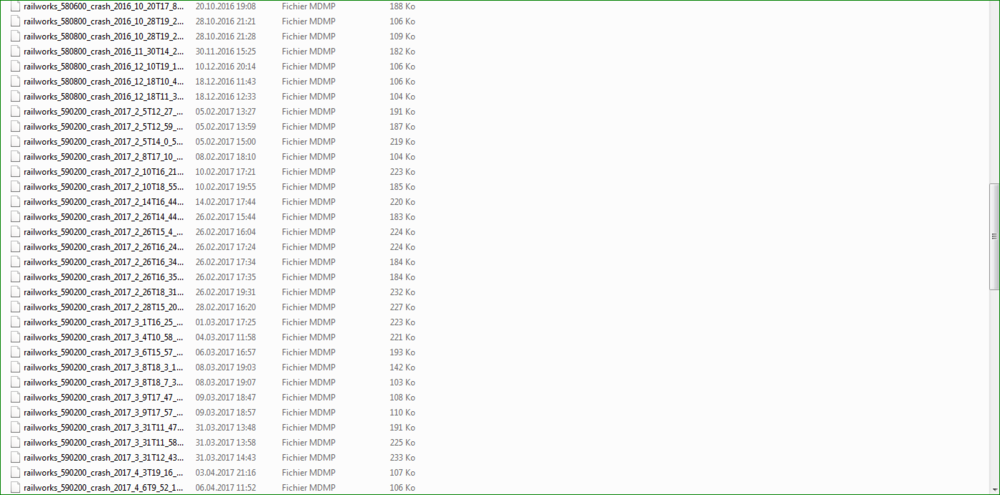Click the size value 219 Ko

point(402,142)
